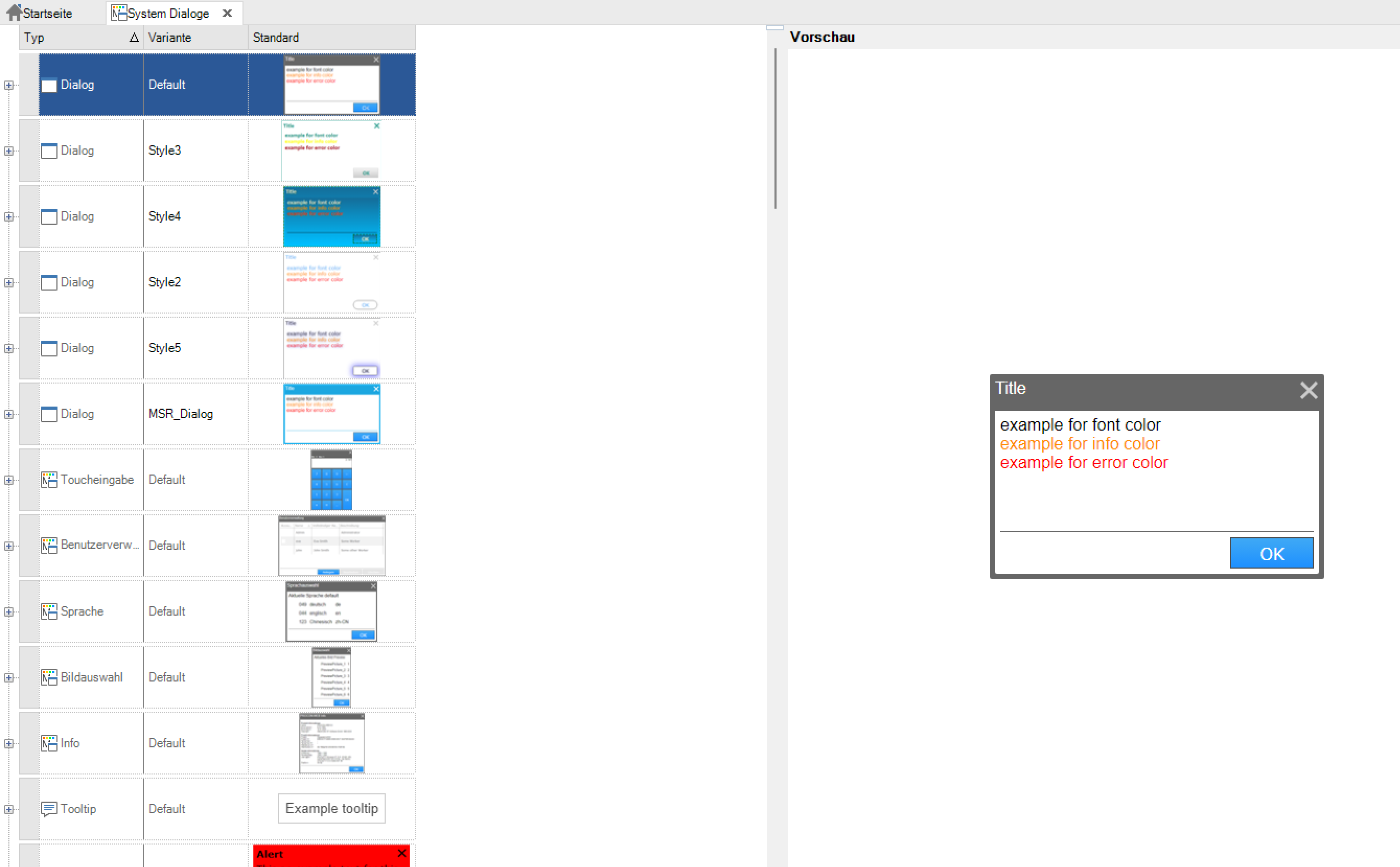
Task: Click the Vorschau panel splitter grip
Action: 774,28
